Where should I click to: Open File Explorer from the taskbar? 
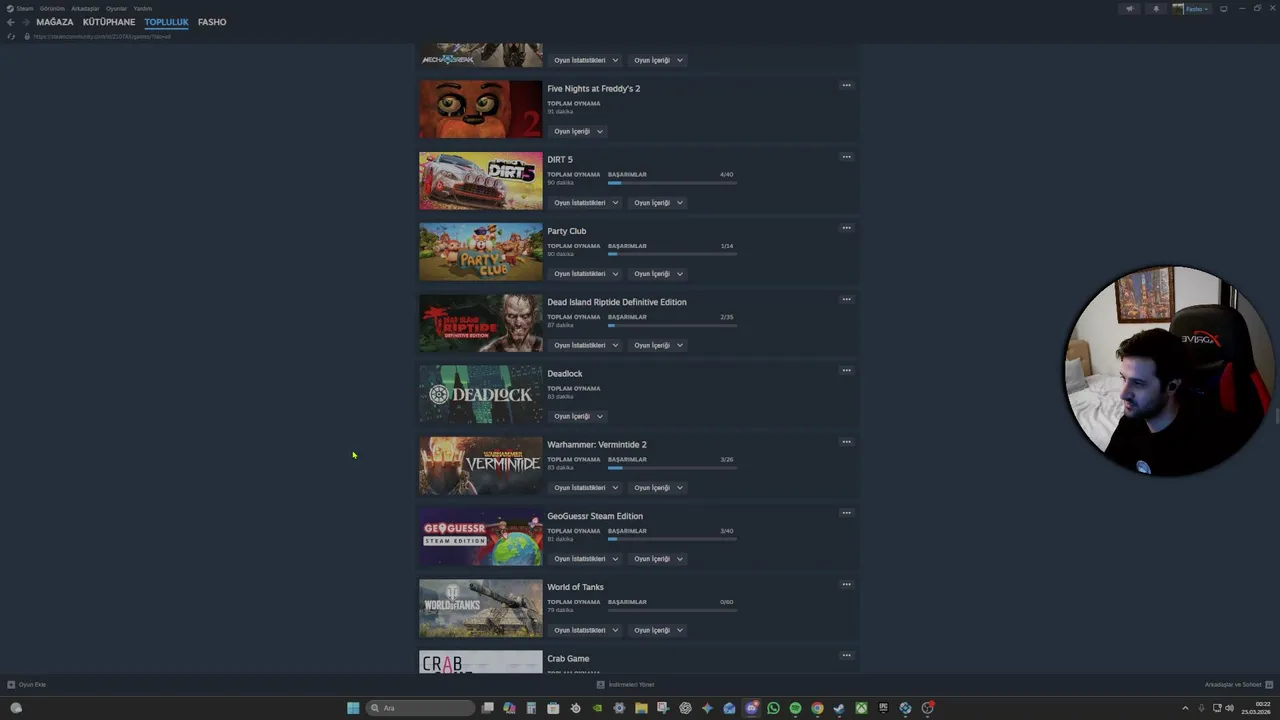(641, 708)
